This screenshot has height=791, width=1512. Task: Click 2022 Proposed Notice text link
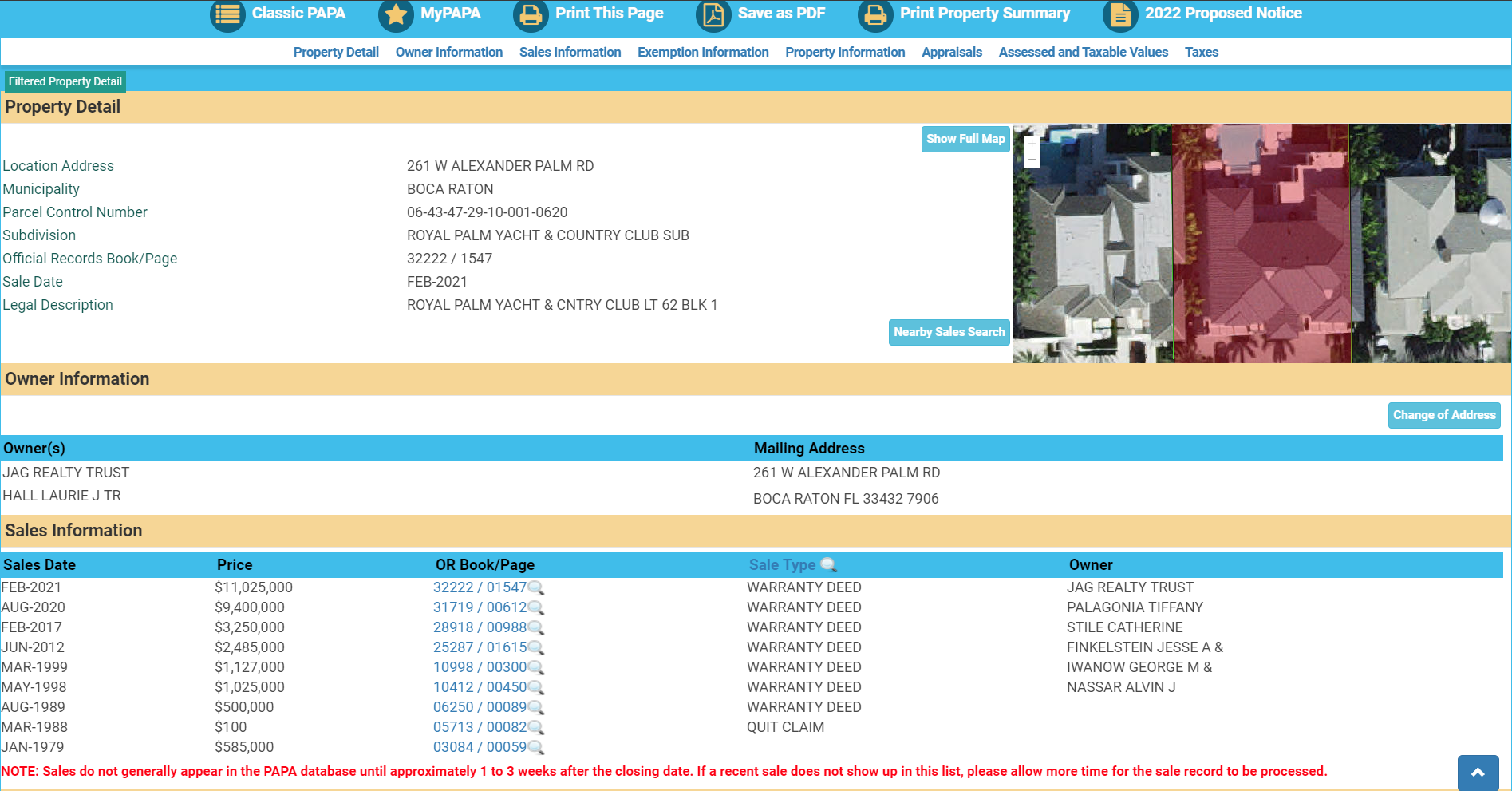1223,13
